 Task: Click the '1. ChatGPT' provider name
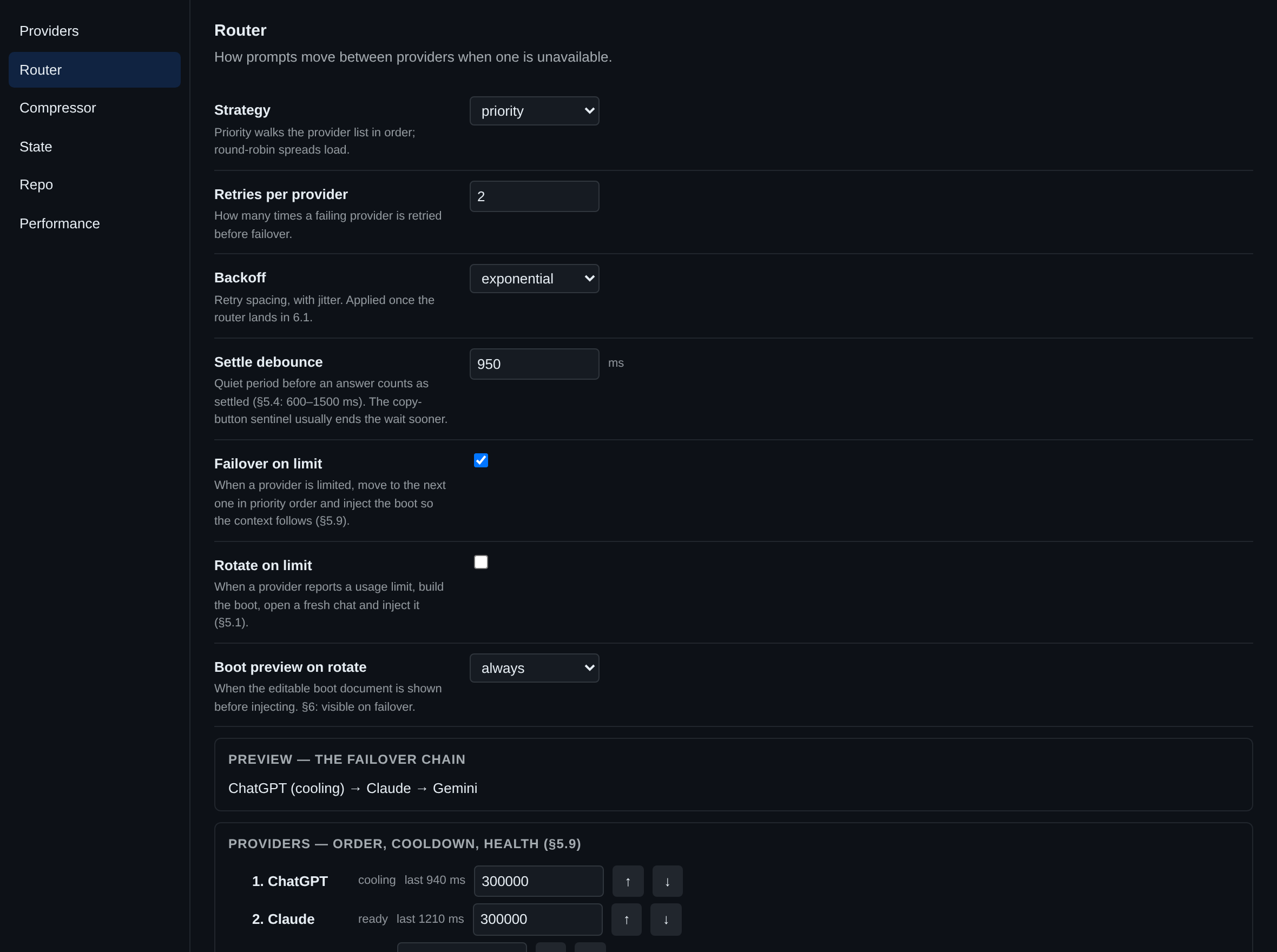click(x=290, y=881)
